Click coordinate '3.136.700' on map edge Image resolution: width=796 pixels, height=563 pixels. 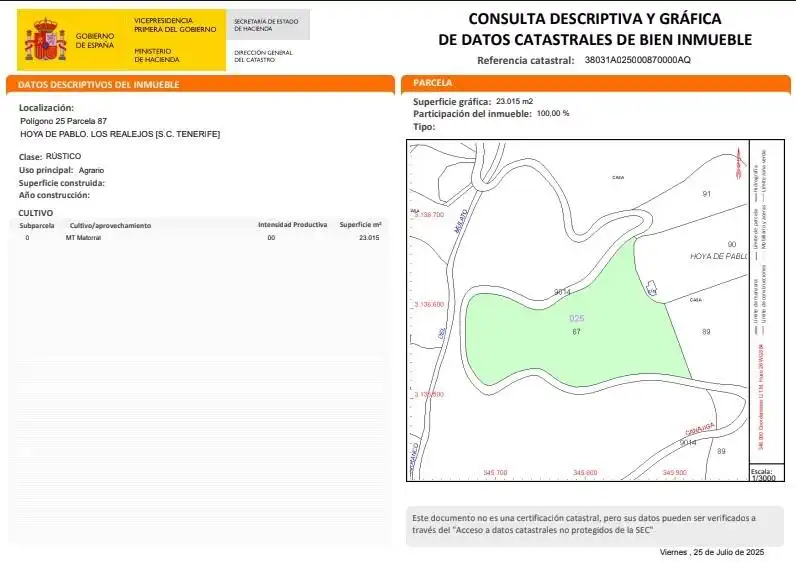429,215
